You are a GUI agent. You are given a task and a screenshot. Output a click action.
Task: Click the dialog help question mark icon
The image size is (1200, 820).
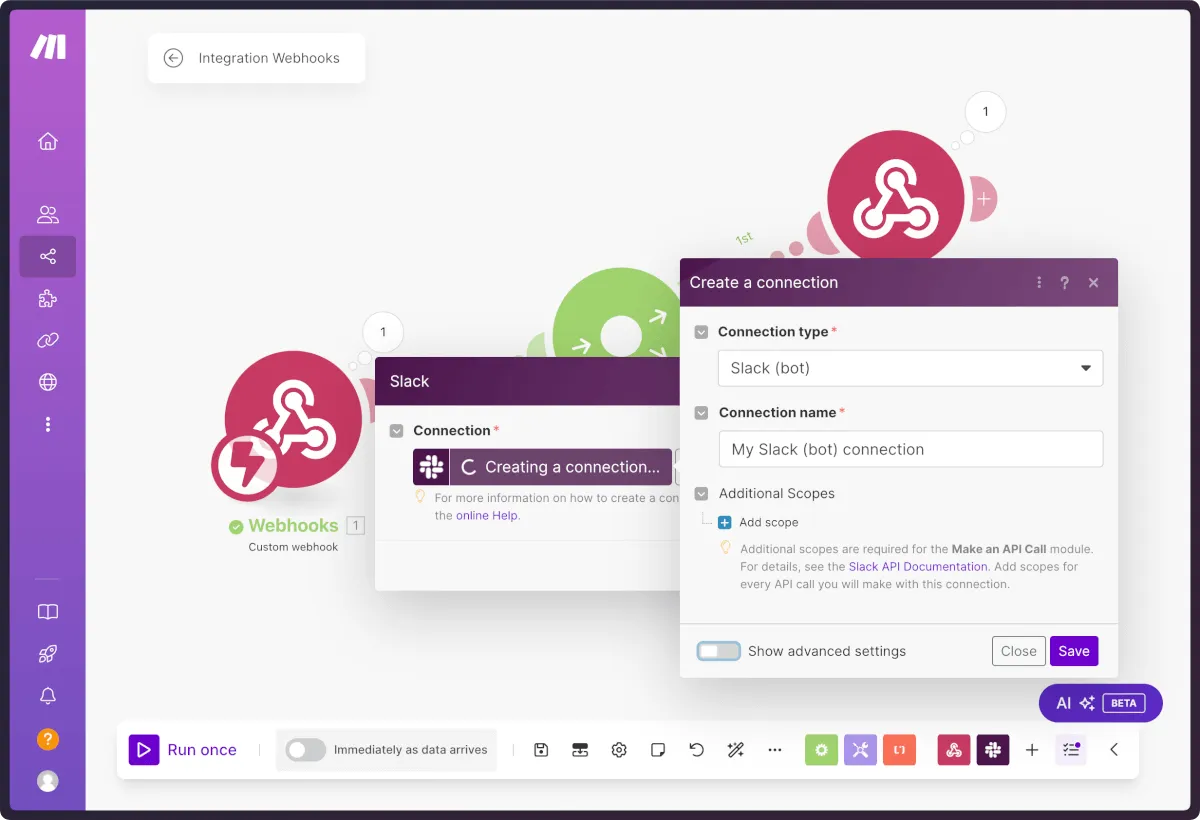point(1065,283)
